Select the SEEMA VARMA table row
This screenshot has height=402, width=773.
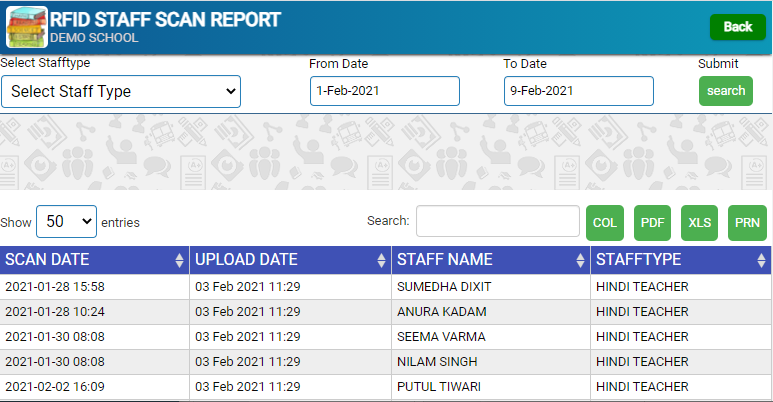tap(386, 337)
